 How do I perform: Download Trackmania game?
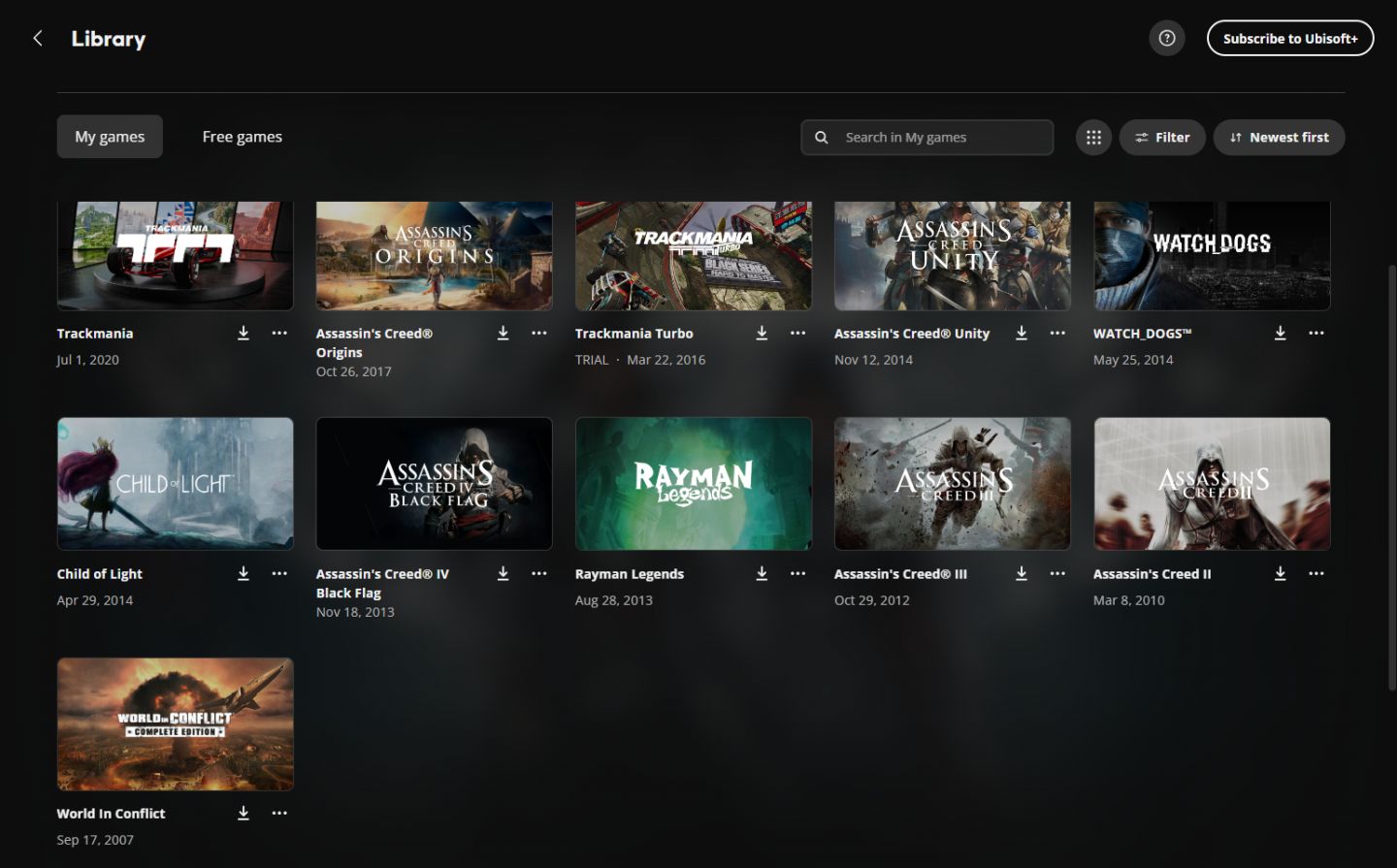point(244,333)
